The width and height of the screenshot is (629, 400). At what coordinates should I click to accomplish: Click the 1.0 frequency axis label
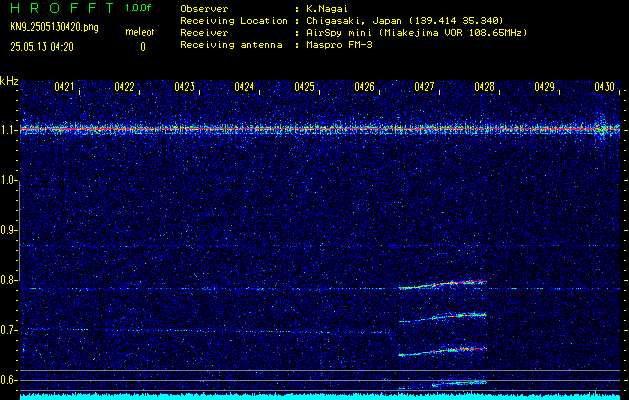point(9,180)
